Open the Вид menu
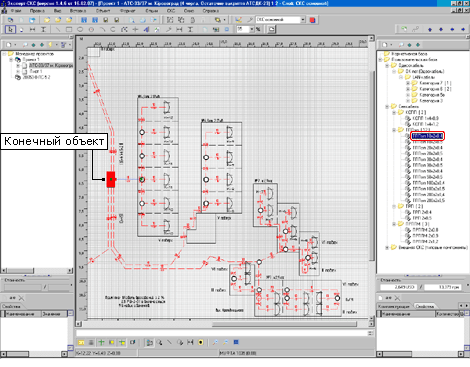The width and height of the screenshot is (470, 367). pos(57,11)
